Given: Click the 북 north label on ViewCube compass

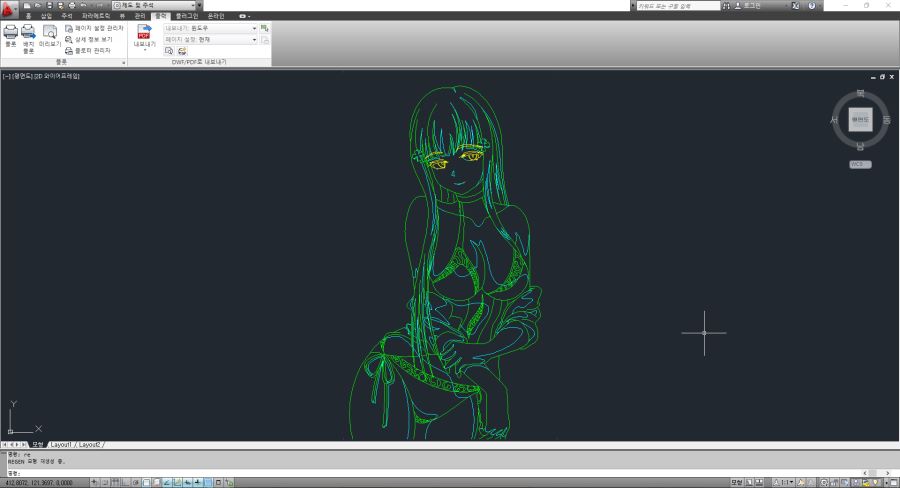Looking at the screenshot, I should (860, 93).
